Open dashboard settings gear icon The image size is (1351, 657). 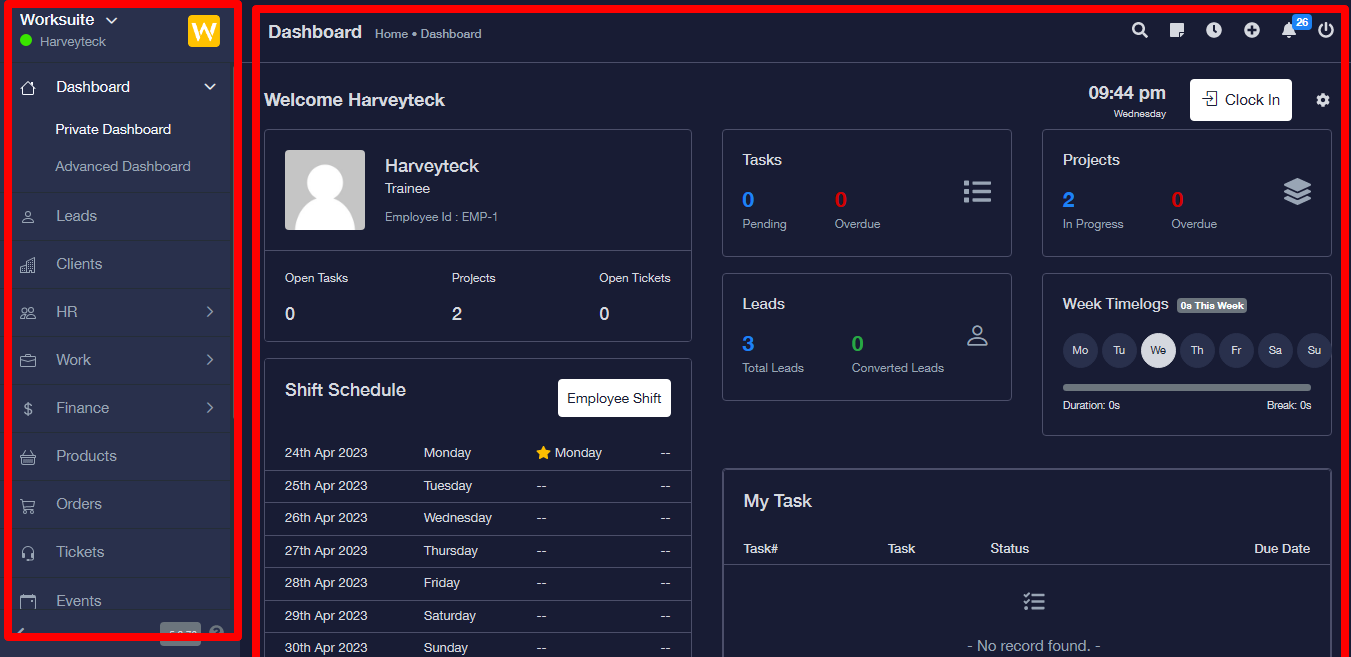coord(1323,100)
